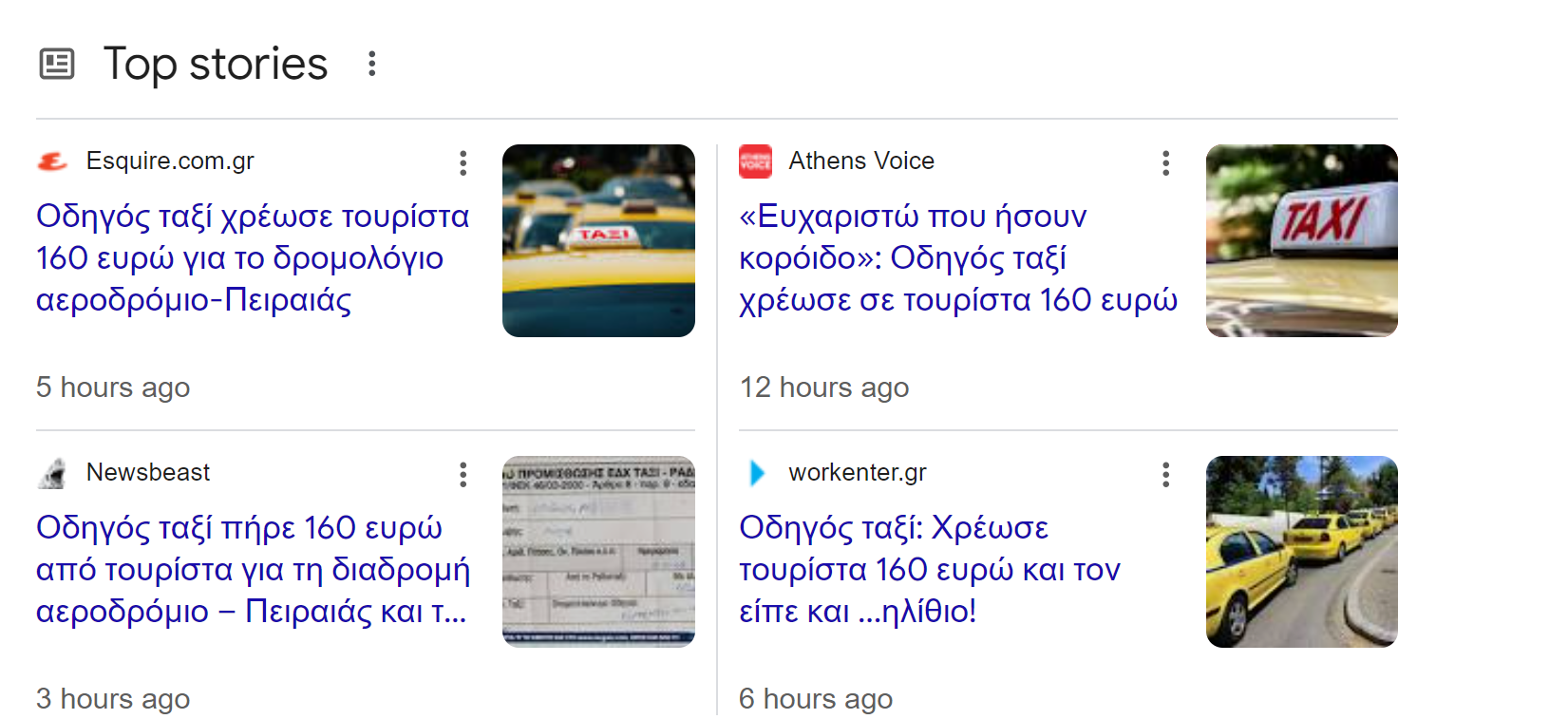The image size is (1568, 719).
Task: Open the Athens Voice headline starting «Ευχαριστώ
Action: [957, 257]
